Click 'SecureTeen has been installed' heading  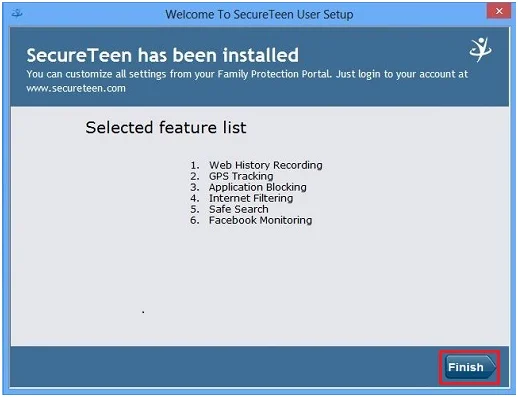(162, 55)
